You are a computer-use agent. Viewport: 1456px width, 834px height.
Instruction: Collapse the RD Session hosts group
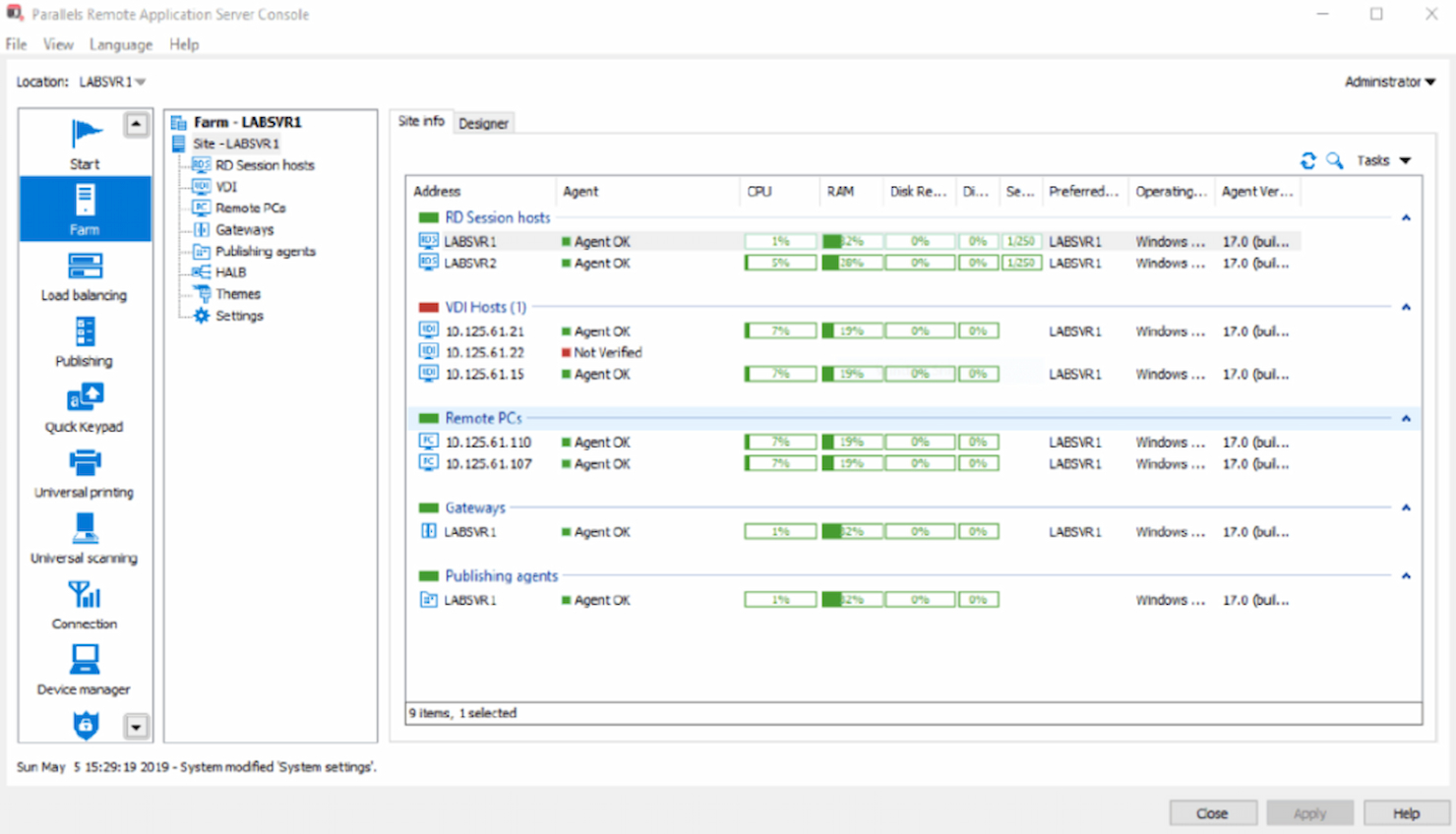(x=1405, y=217)
